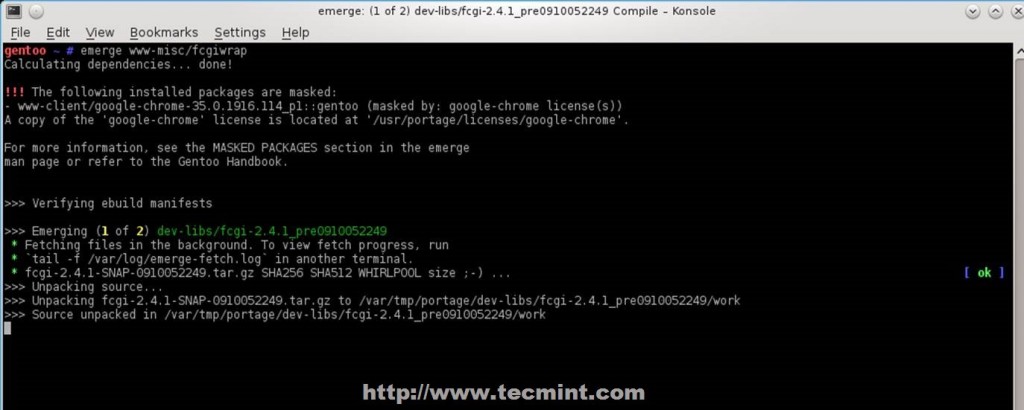The height and width of the screenshot is (410, 1024).
Task: Click the terminal's vertical scrollbar track
Action: point(1019,233)
